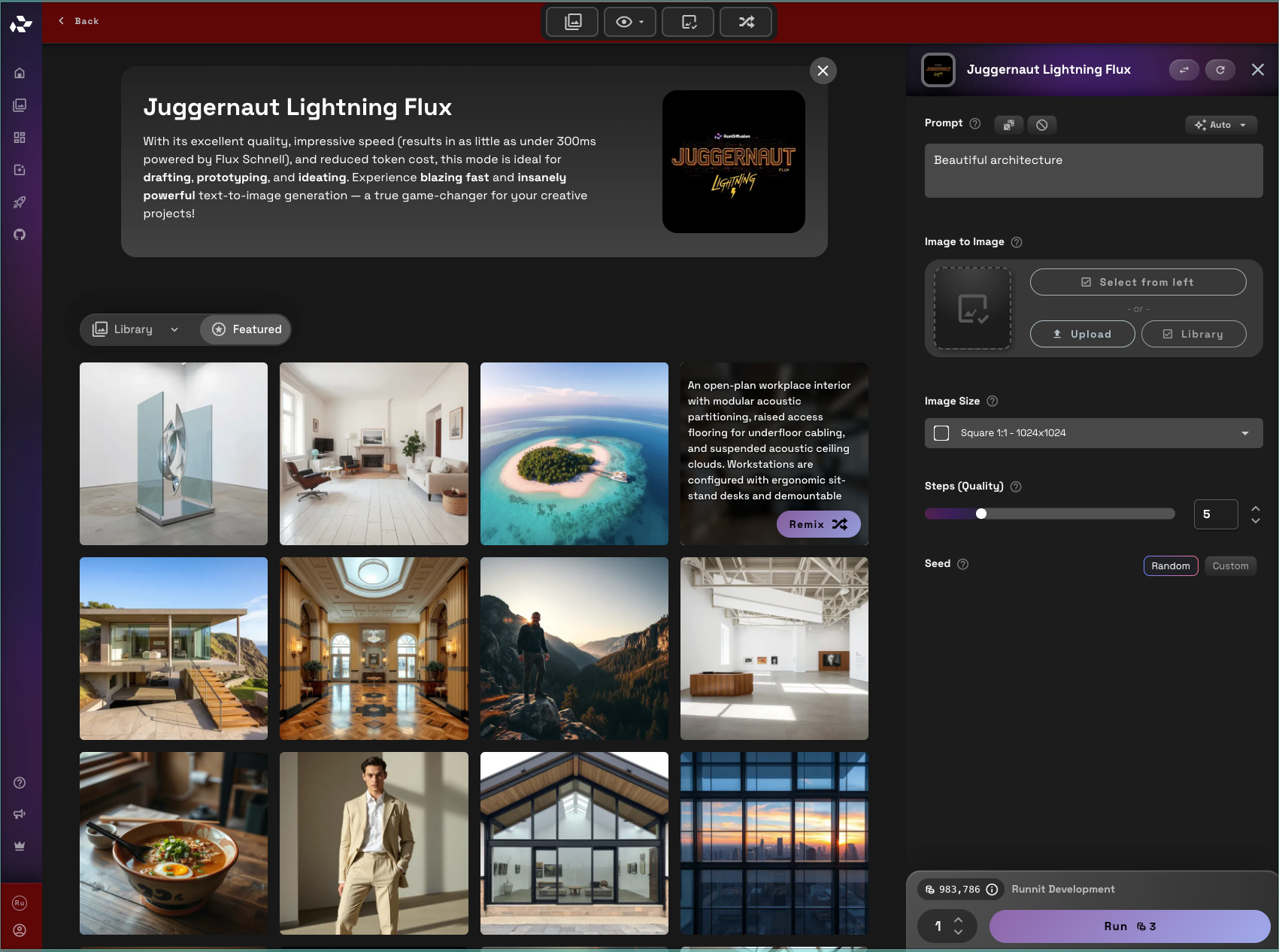
Task: Select the Custom seed option
Action: tap(1229, 566)
